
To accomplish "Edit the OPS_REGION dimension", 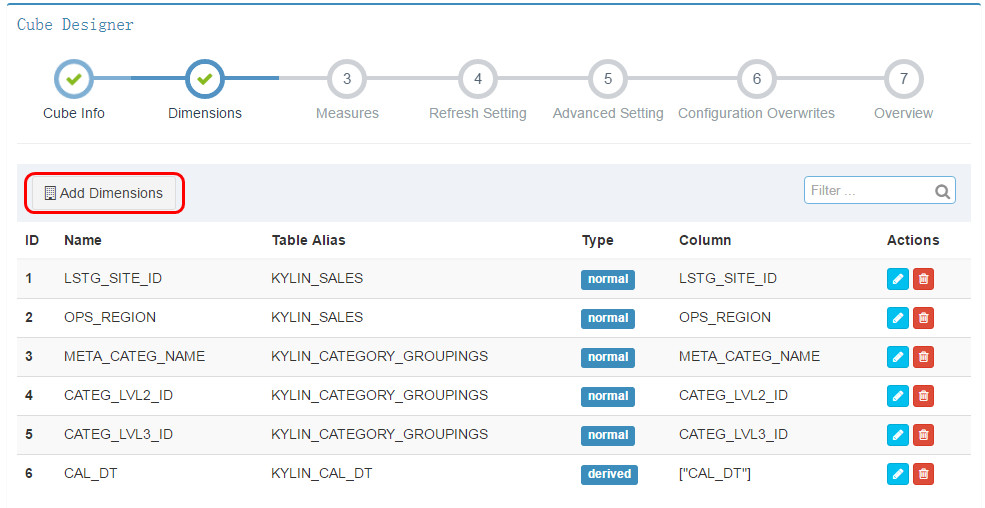I will click(x=898, y=318).
